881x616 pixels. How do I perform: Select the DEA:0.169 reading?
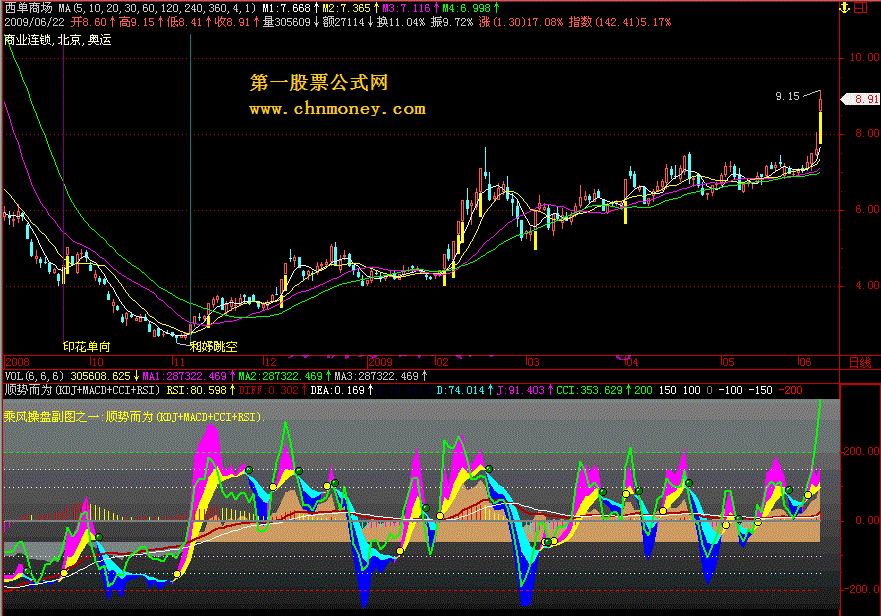coord(338,390)
